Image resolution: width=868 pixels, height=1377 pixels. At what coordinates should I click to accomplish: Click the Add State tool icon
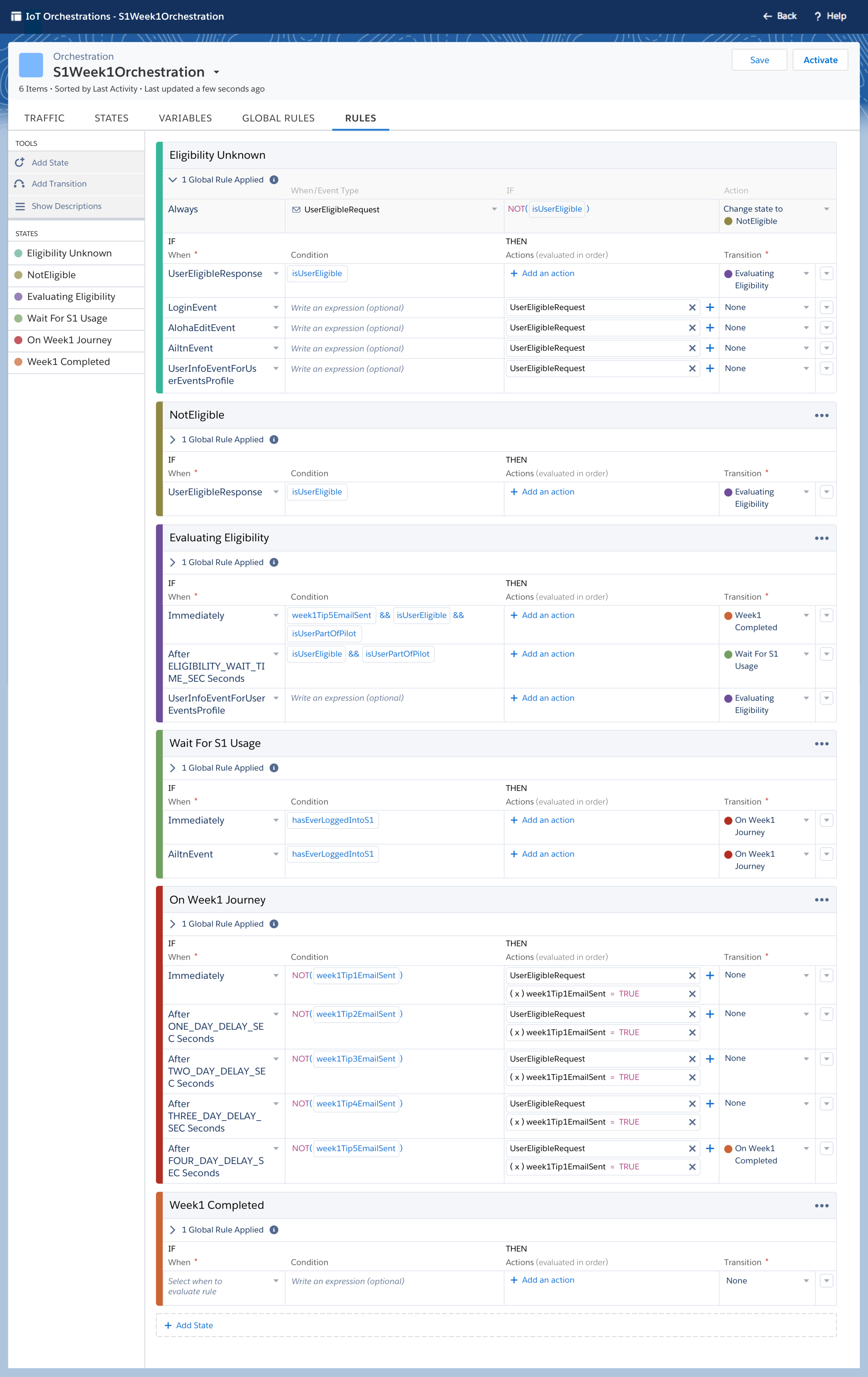tap(19, 163)
